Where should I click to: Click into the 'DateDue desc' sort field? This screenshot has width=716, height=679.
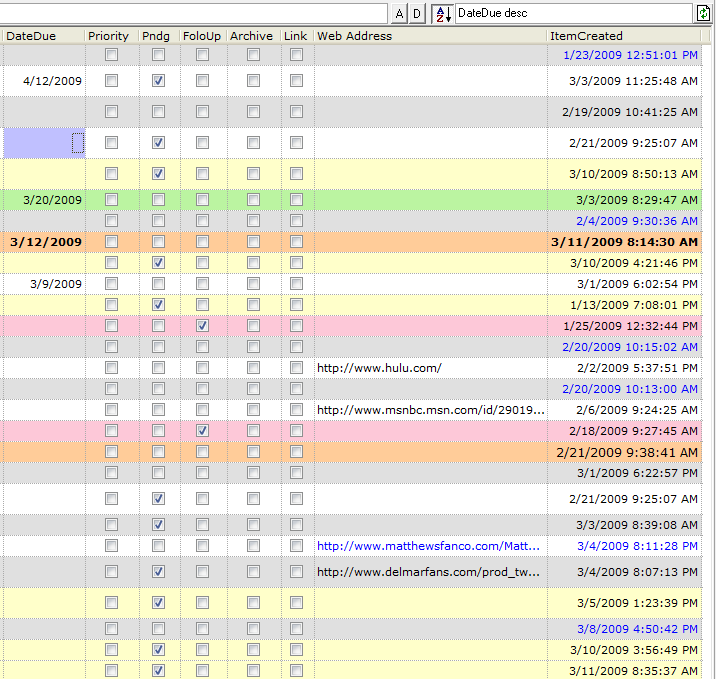coord(574,13)
